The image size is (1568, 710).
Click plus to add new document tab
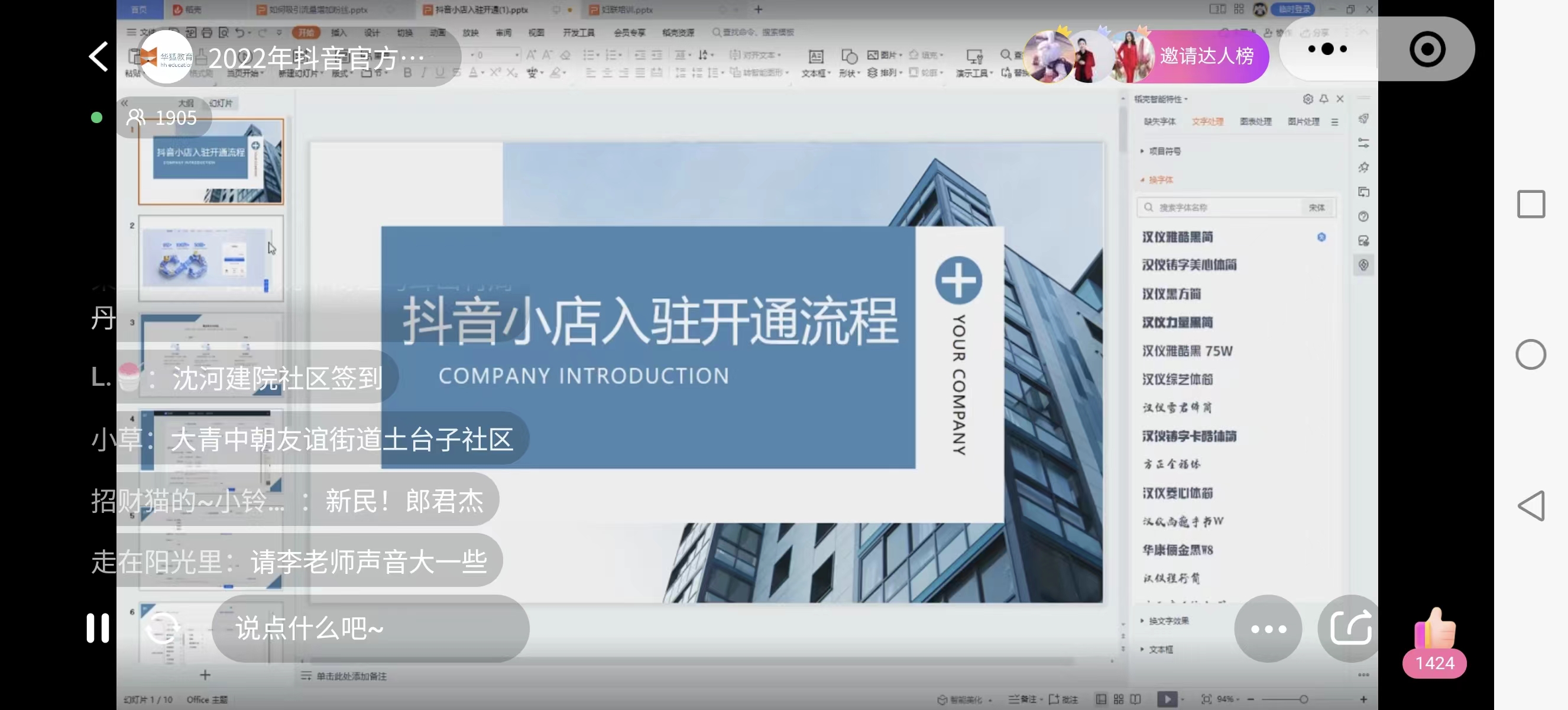[759, 9]
